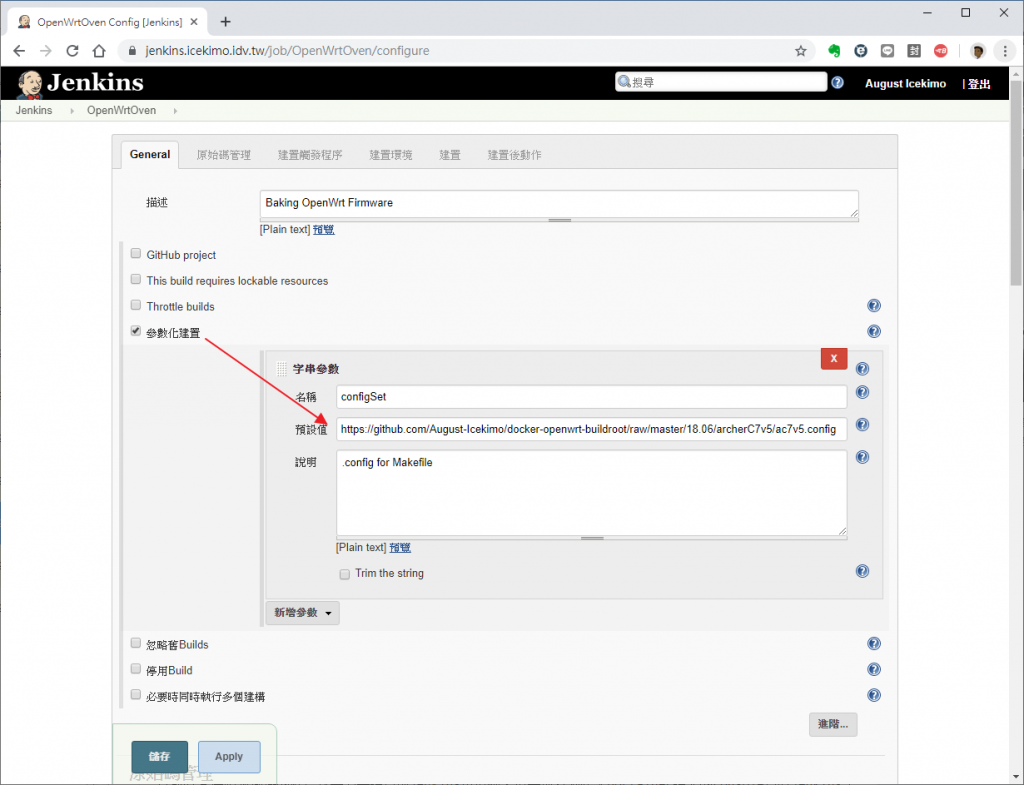Show help for 說明 field

863,457
